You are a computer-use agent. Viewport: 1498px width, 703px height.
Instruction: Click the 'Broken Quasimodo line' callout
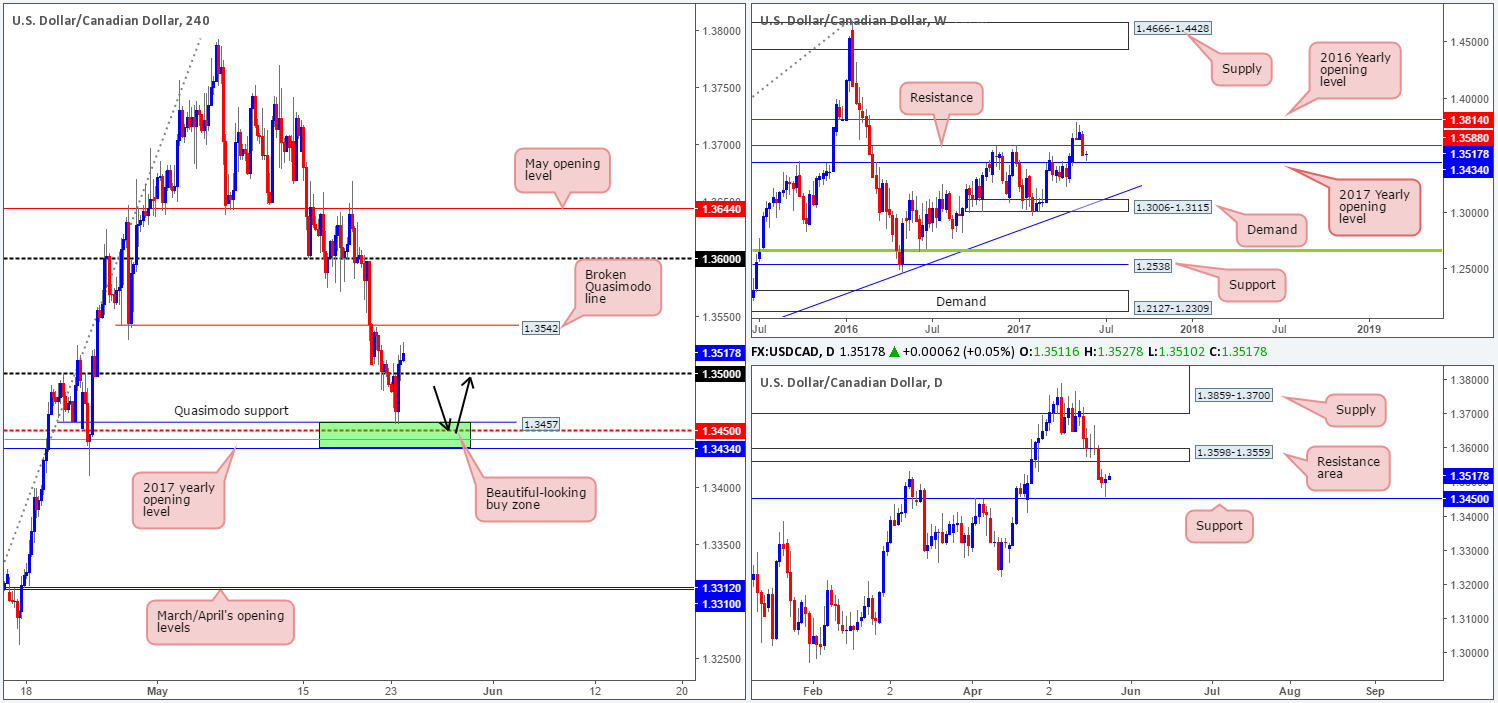click(x=618, y=287)
